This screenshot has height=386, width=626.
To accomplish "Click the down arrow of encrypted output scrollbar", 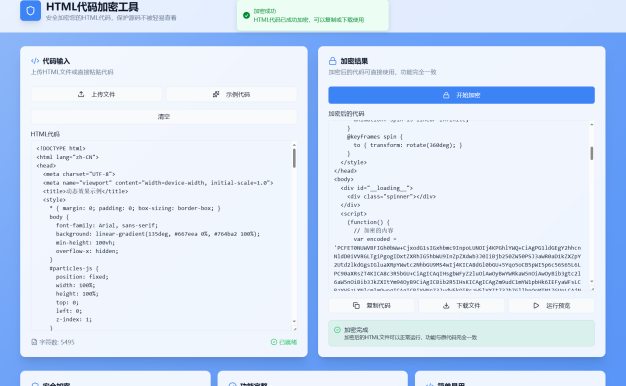I will (592, 281).
